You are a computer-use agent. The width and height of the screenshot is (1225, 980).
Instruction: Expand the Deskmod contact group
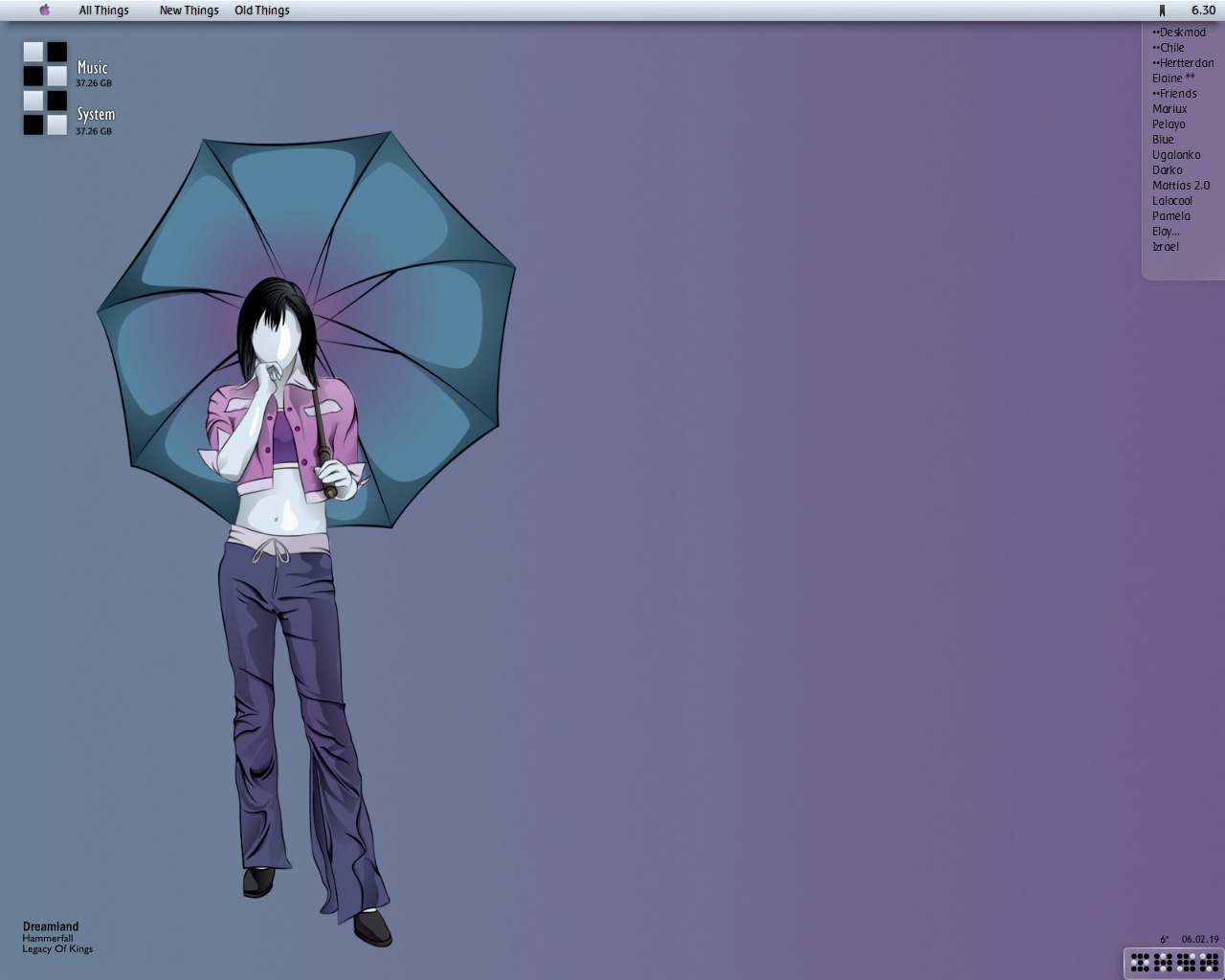[x=1179, y=33]
